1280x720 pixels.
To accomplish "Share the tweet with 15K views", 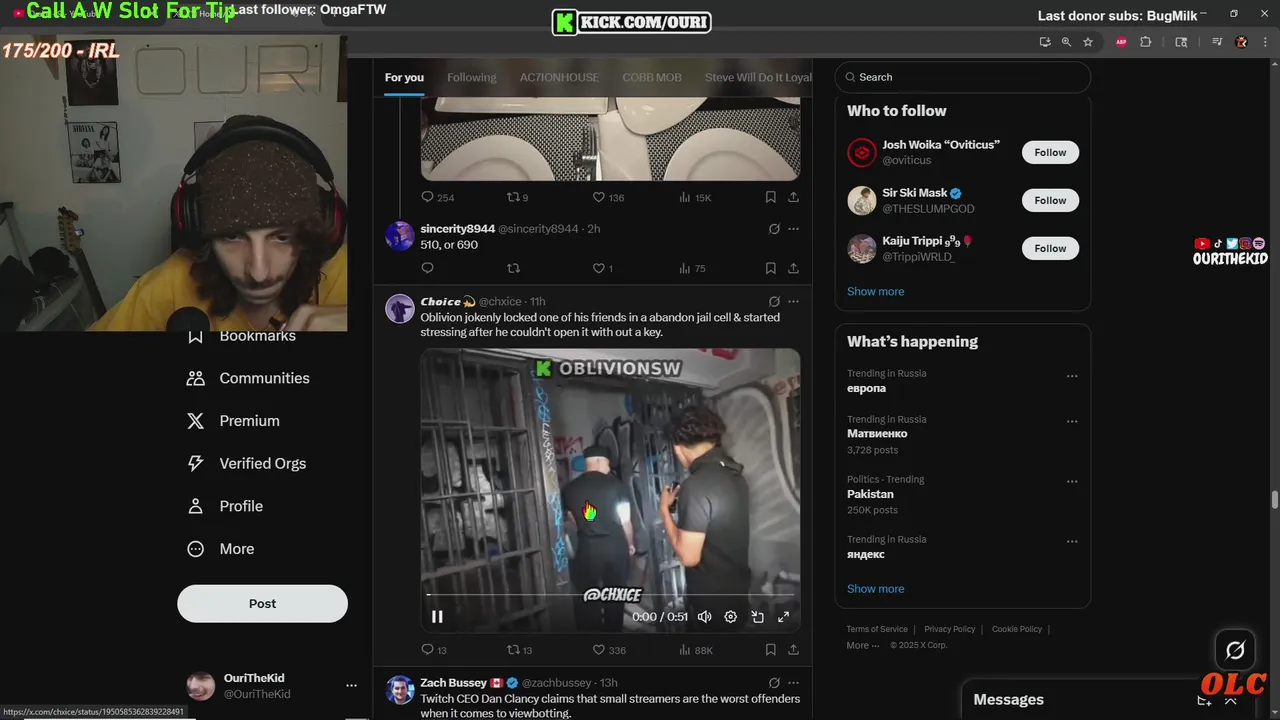I will [793, 197].
